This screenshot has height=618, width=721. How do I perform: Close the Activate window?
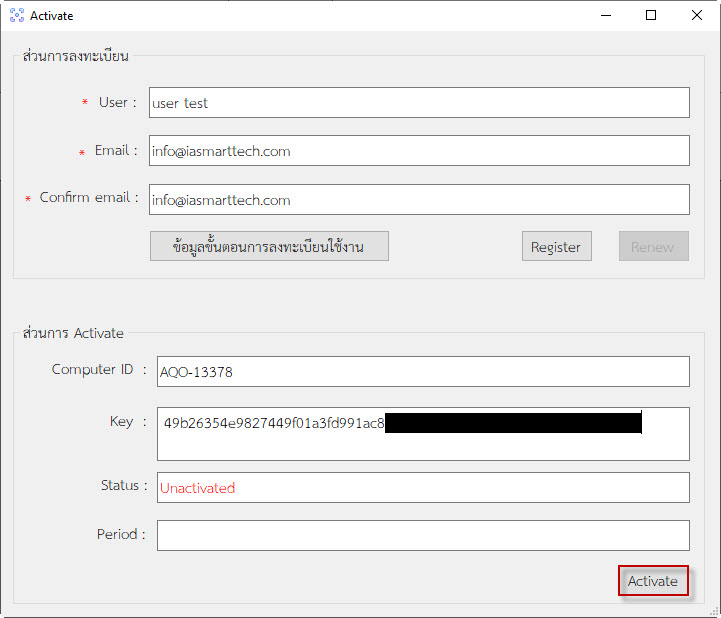click(x=696, y=15)
